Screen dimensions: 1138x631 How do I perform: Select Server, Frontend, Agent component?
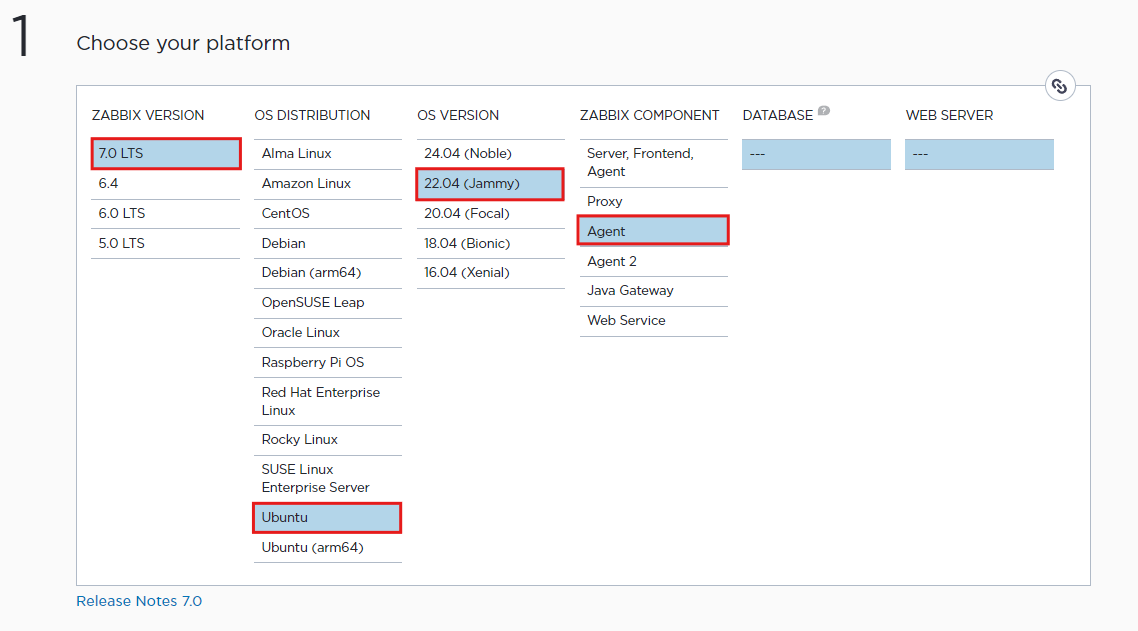(x=654, y=163)
